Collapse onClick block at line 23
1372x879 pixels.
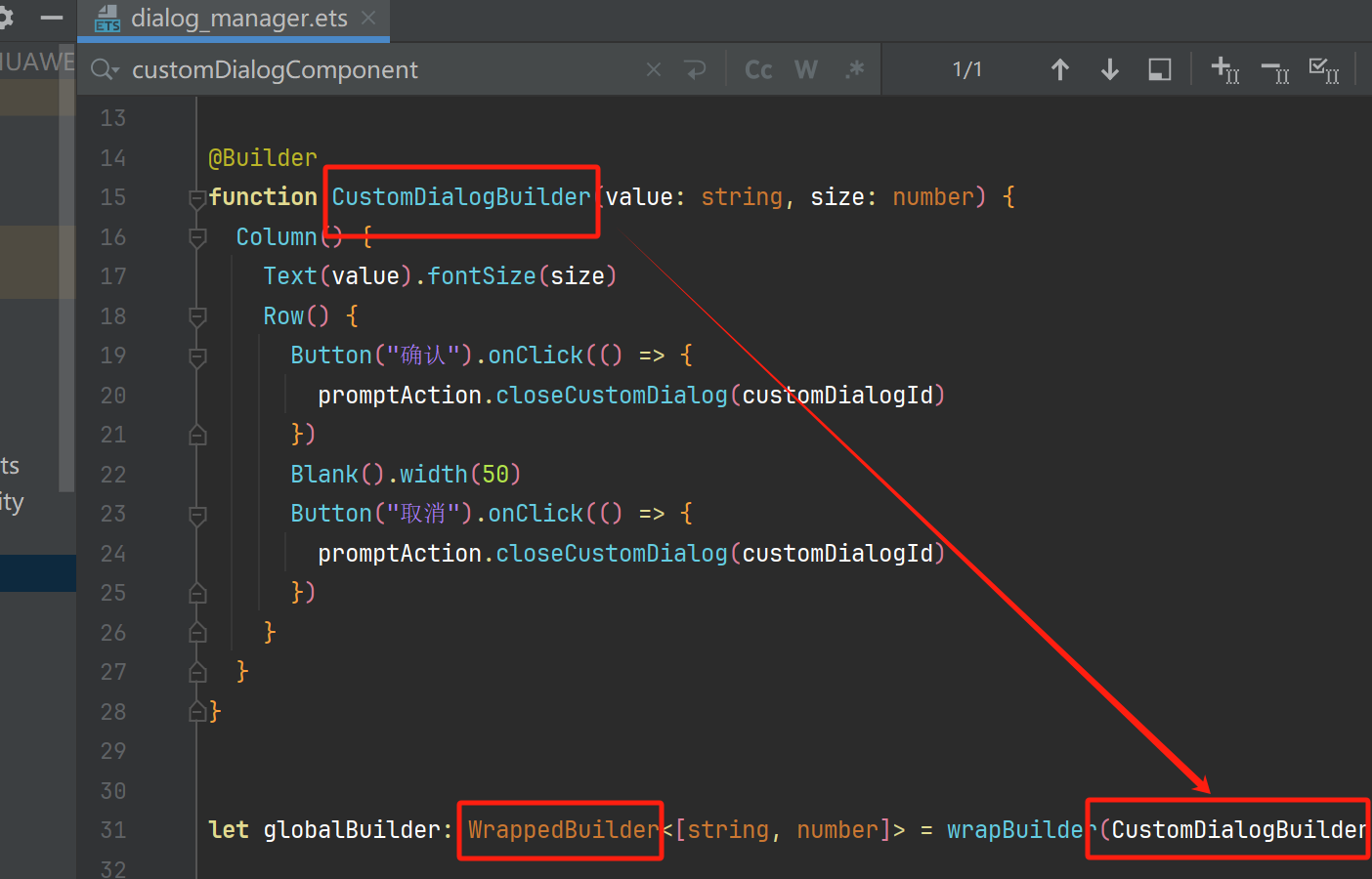[x=197, y=515]
